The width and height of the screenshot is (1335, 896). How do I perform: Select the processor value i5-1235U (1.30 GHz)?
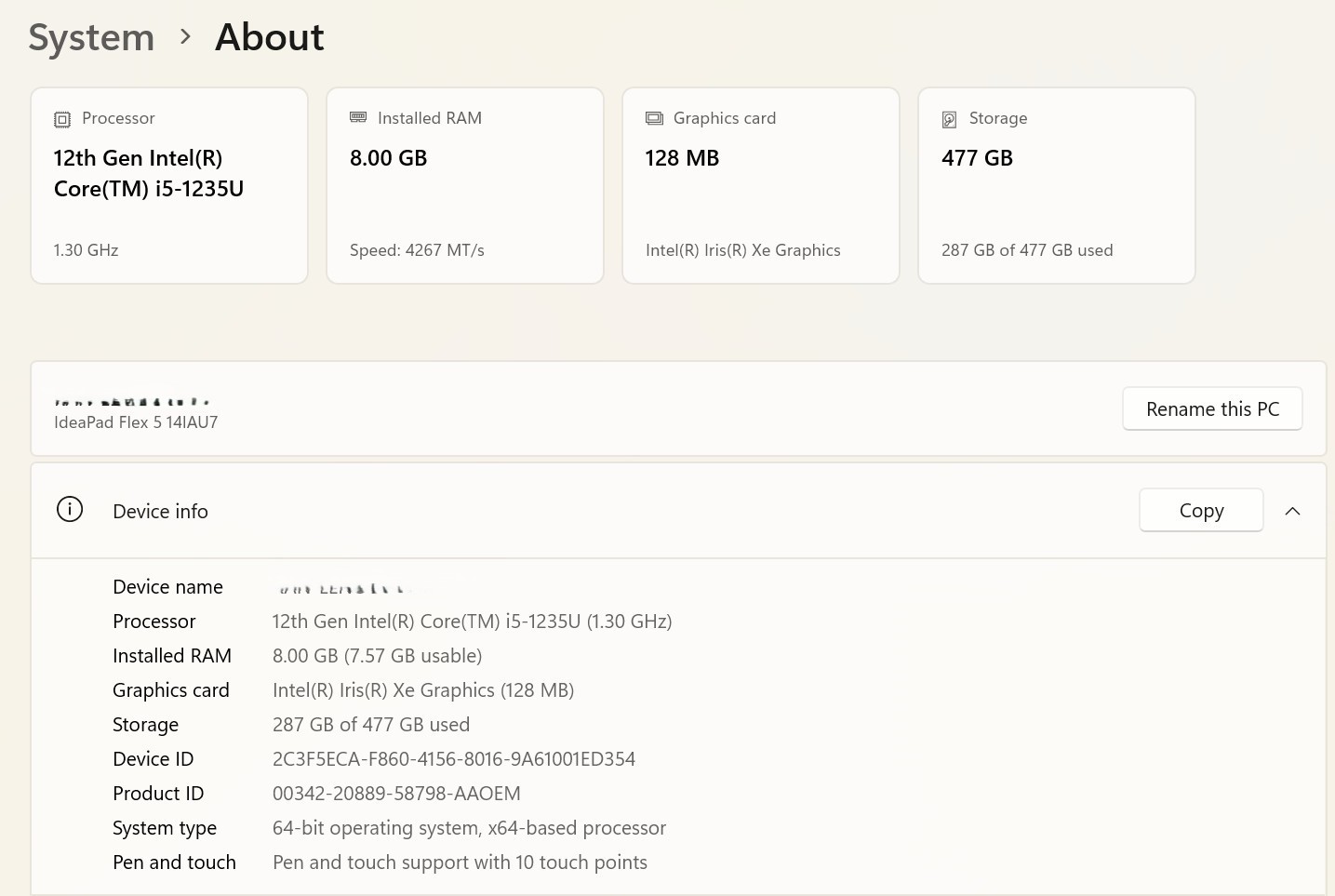[x=473, y=622]
